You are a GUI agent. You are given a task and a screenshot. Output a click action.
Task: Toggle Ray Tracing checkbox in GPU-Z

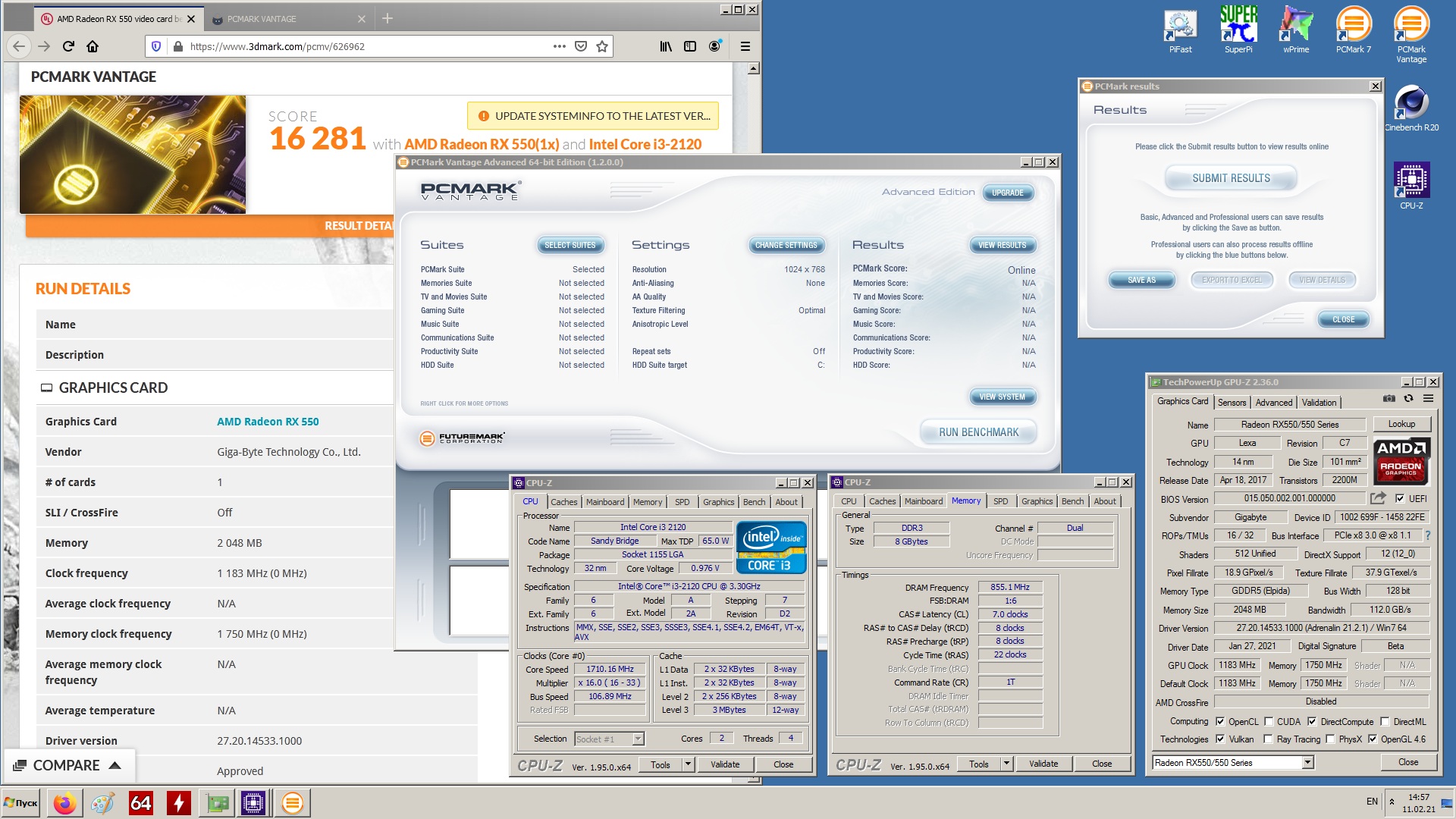point(1268,739)
